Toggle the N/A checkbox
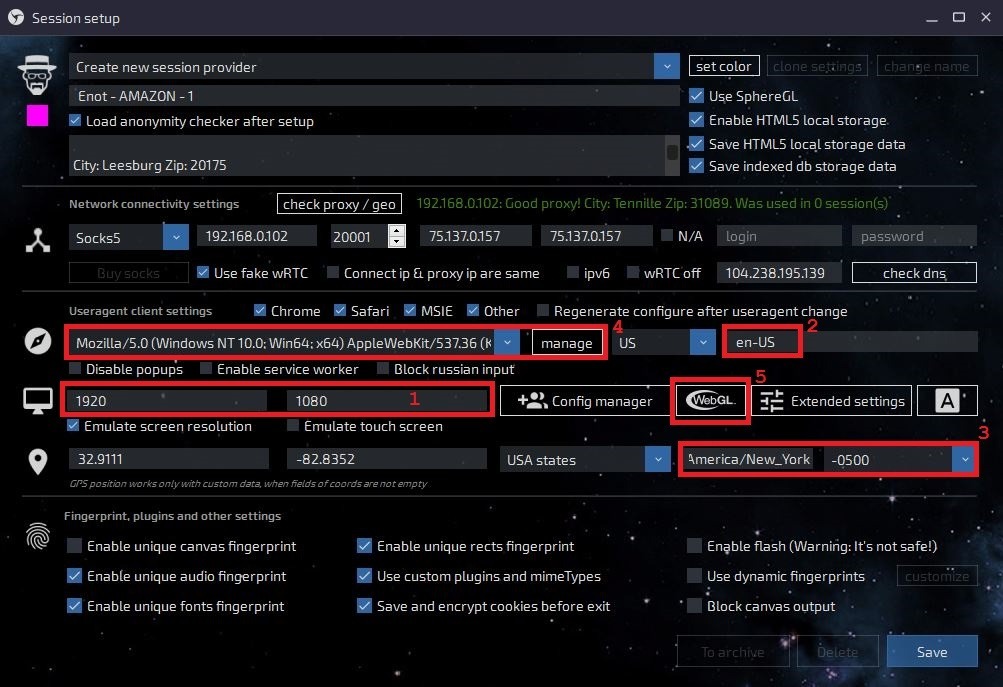This screenshot has width=1003, height=687. 667,235
